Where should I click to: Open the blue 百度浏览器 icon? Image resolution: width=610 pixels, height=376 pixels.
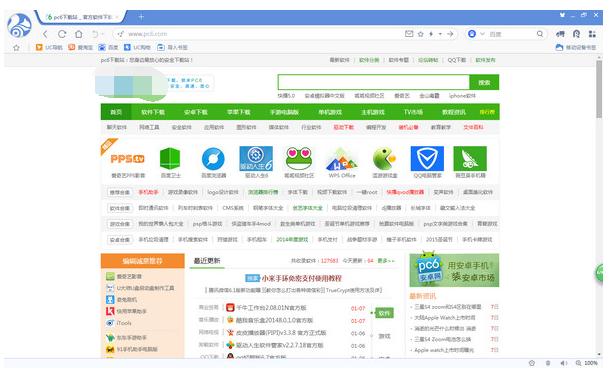(213, 159)
